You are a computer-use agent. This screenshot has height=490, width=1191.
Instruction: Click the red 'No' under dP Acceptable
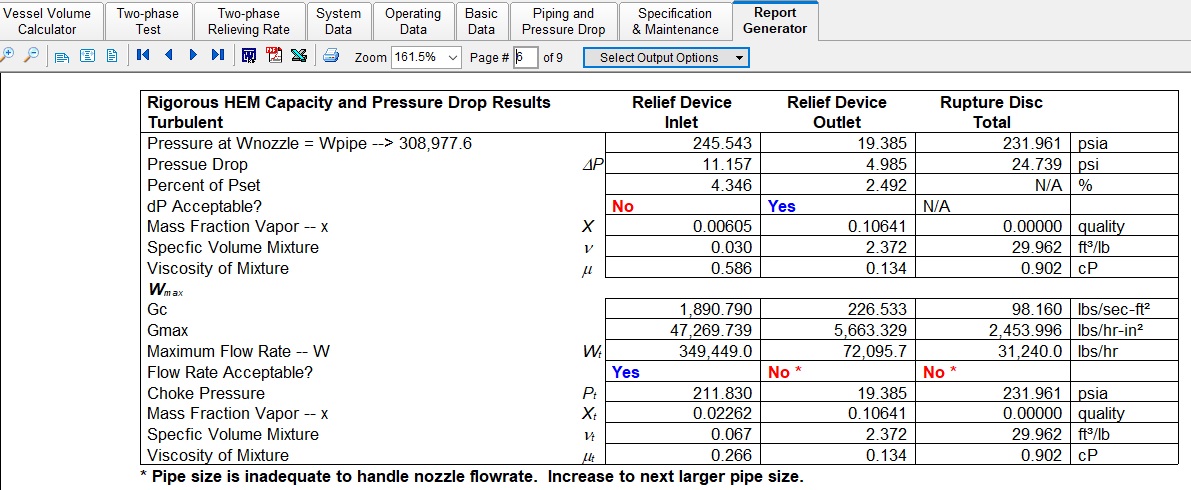[x=623, y=206]
